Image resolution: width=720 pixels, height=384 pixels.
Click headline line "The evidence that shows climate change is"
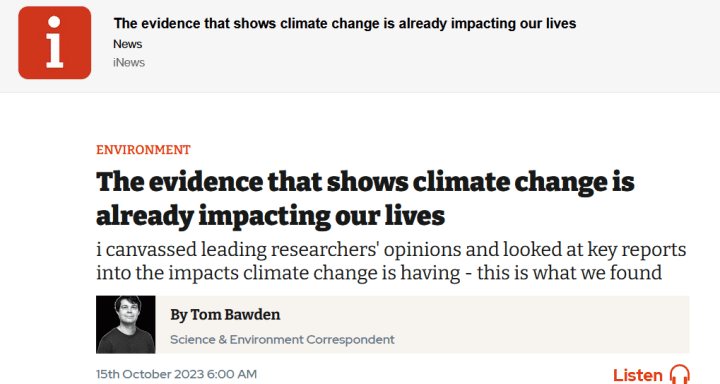365,182
